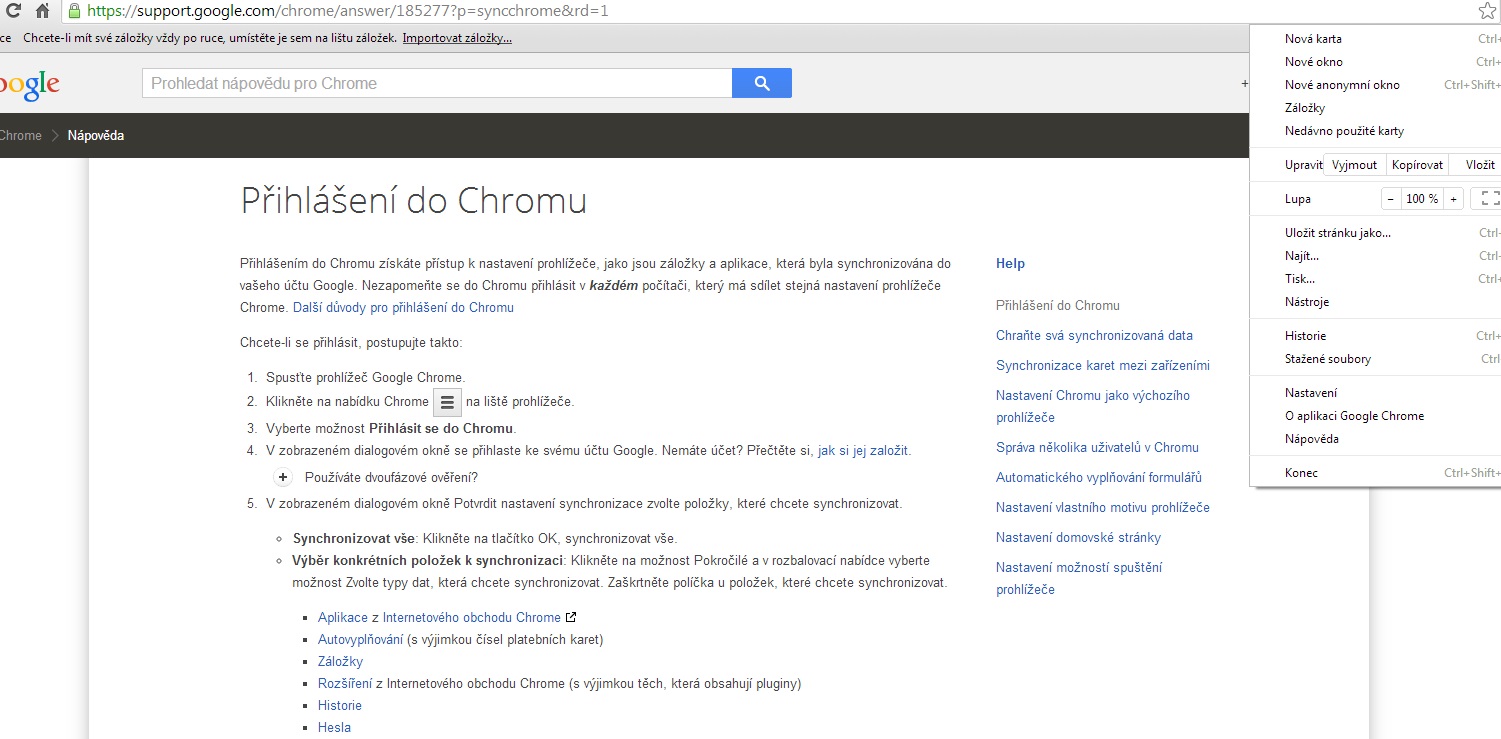The width and height of the screenshot is (1501, 739).
Task: Enter fullscreen using the Lupa row icon
Action: tap(1489, 199)
